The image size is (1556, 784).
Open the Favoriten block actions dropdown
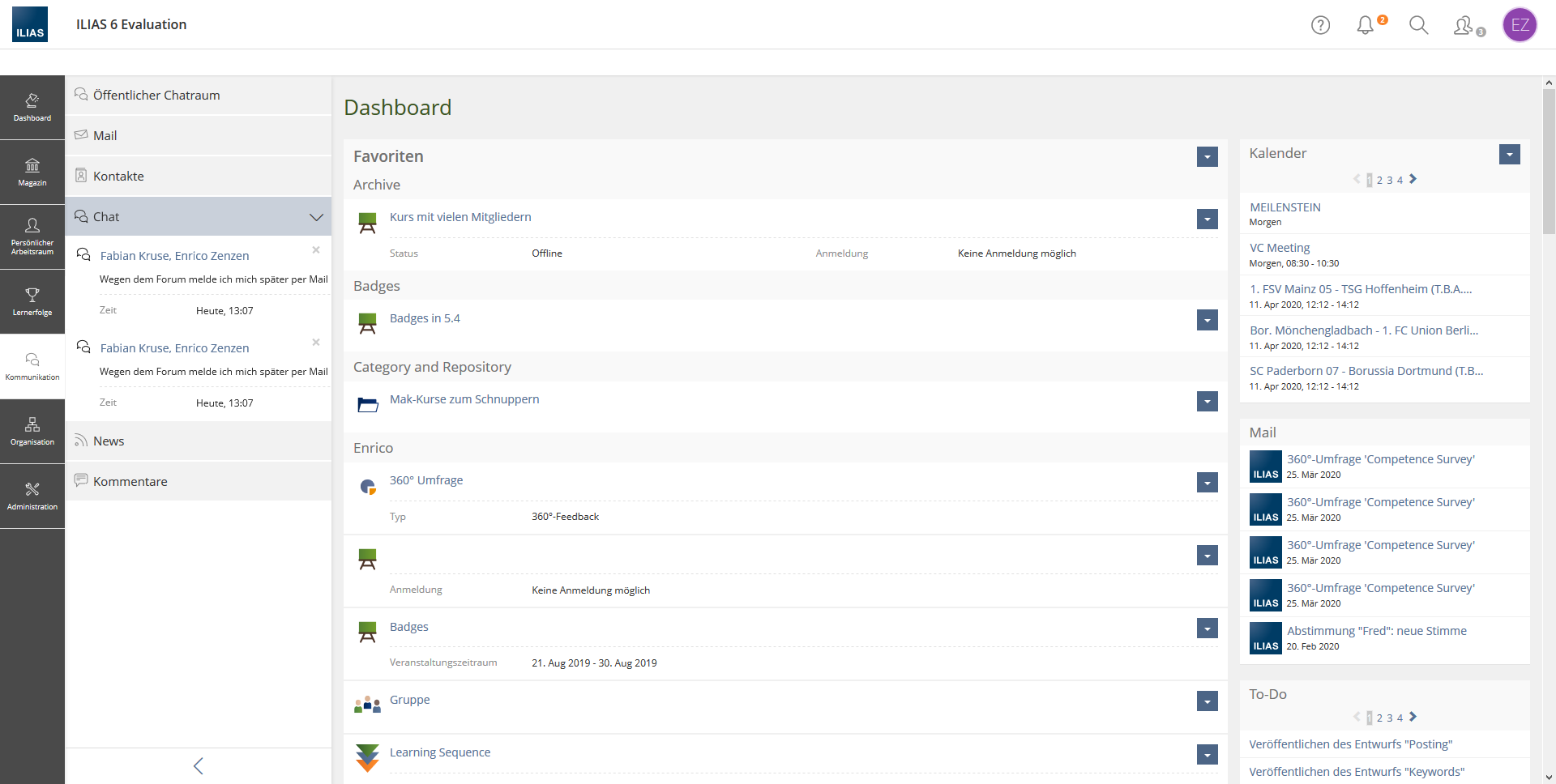(1207, 157)
